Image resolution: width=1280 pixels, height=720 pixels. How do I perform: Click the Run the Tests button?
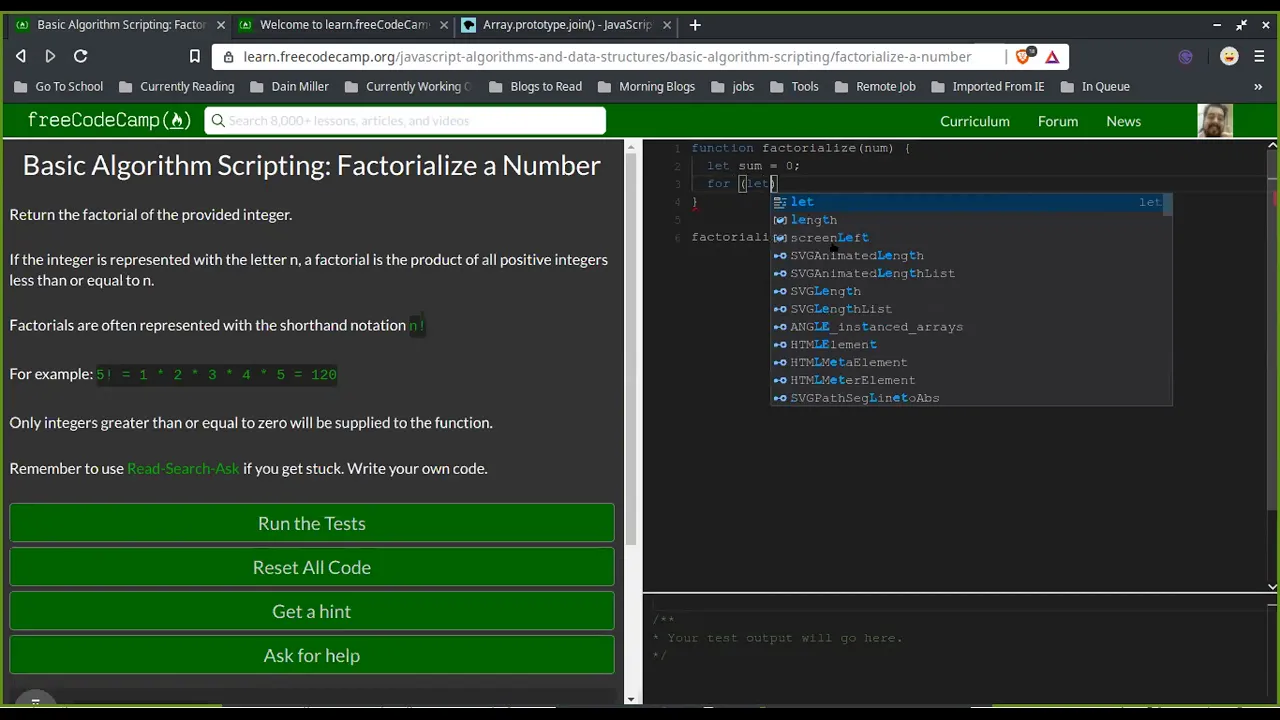(312, 524)
